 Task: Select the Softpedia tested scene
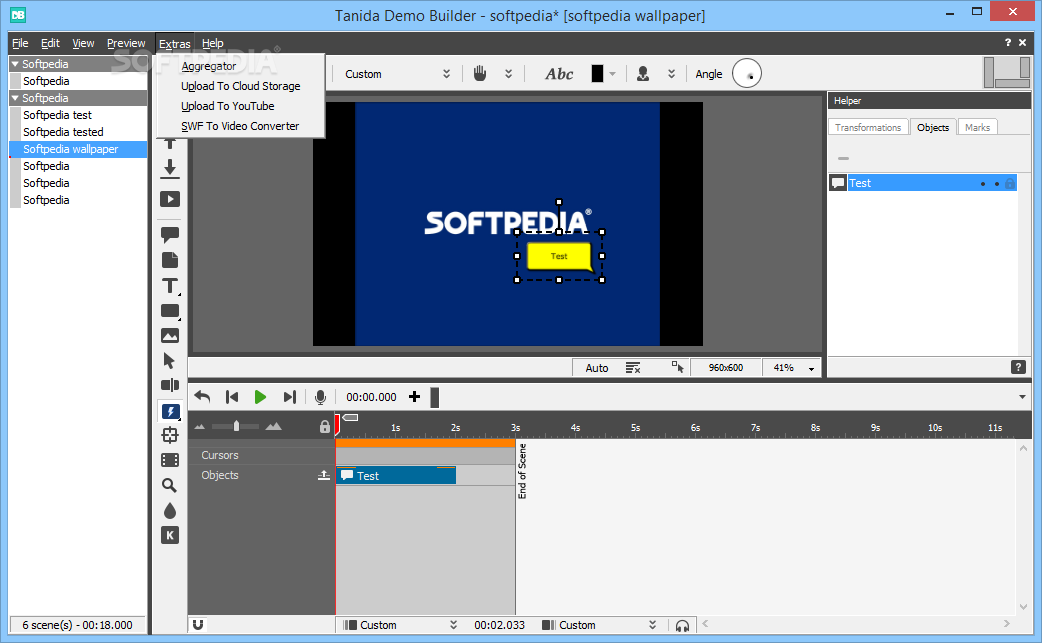(x=63, y=132)
